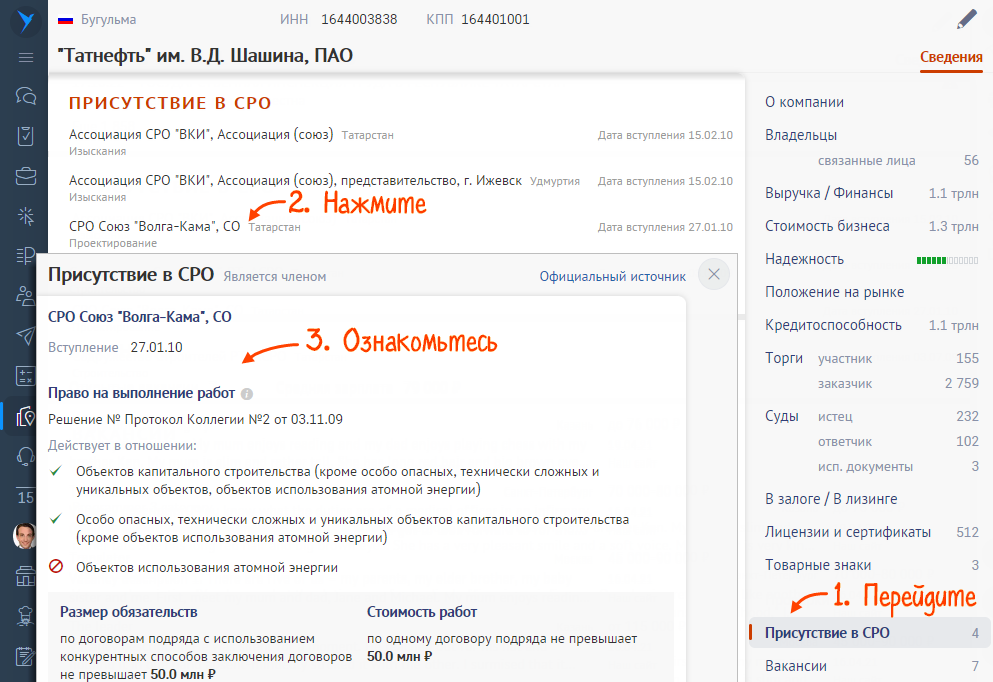The width and height of the screenshot is (993, 682).
Task: Click the paper plane icon in sidebar
Action: pos(25,336)
